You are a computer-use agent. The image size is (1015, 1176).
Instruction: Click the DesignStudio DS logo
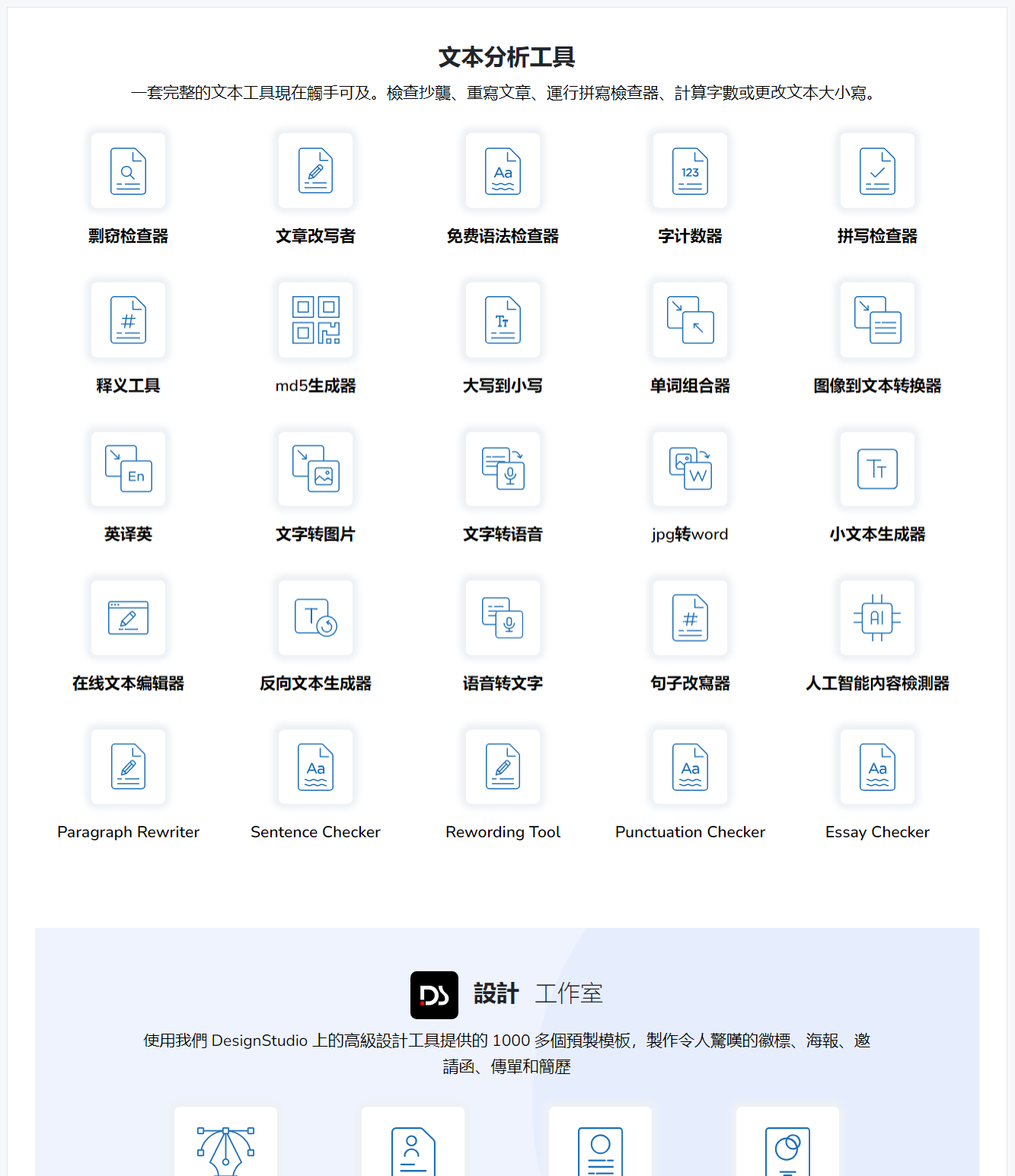pyautogui.click(x=434, y=995)
